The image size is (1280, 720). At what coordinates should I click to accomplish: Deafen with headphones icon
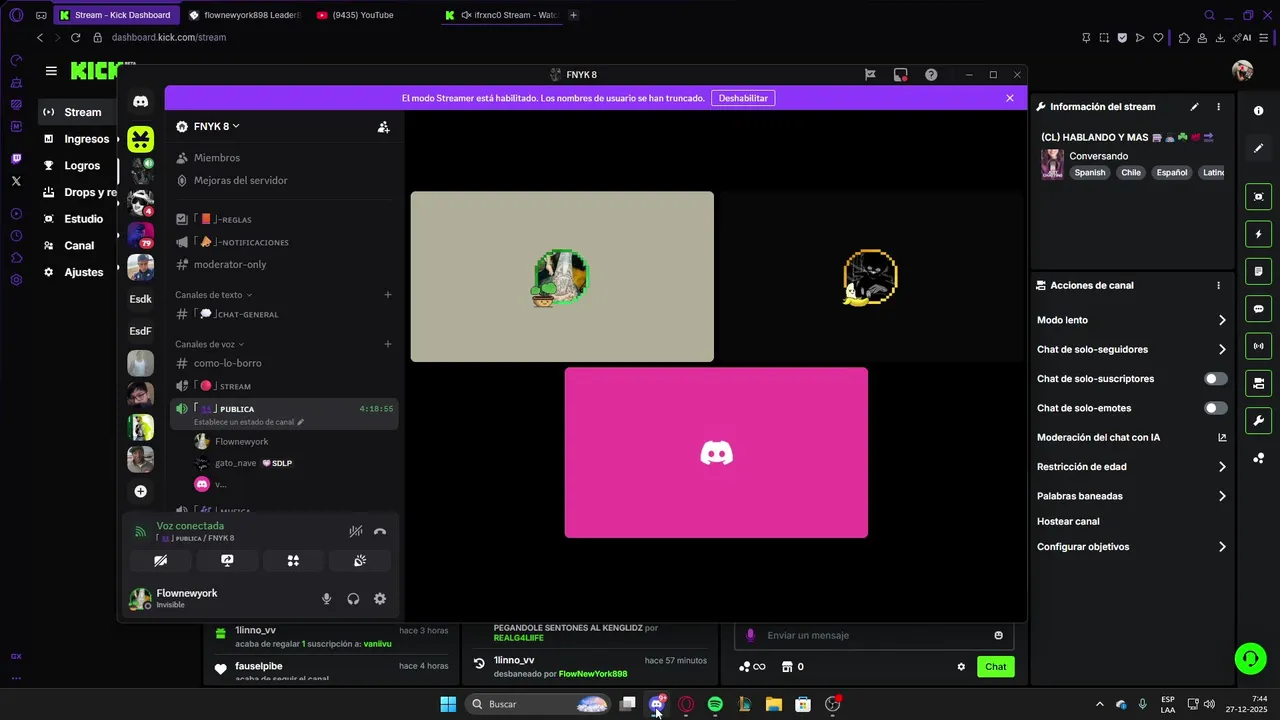click(x=353, y=599)
